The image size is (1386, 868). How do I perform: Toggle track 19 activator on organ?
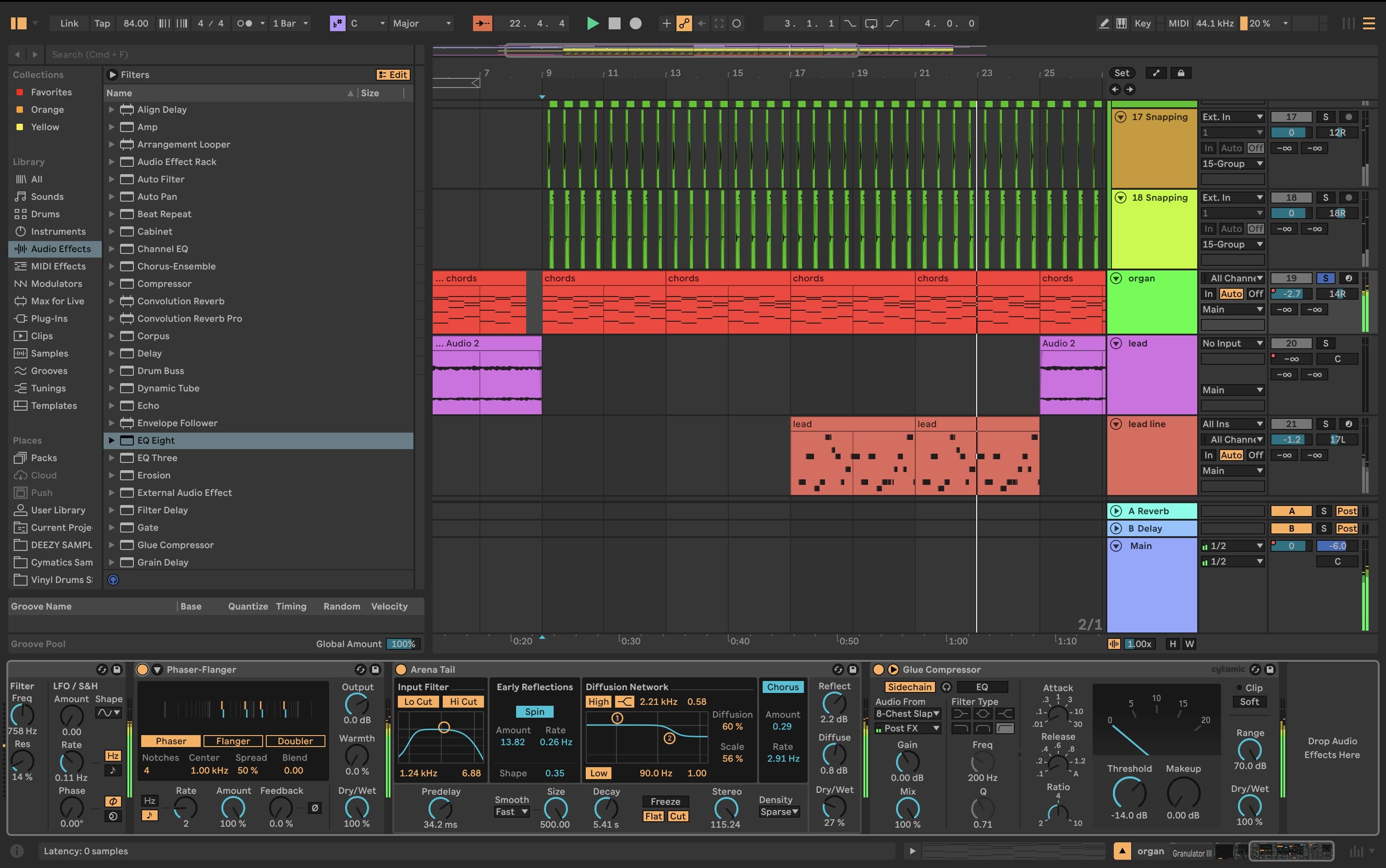click(1291, 279)
